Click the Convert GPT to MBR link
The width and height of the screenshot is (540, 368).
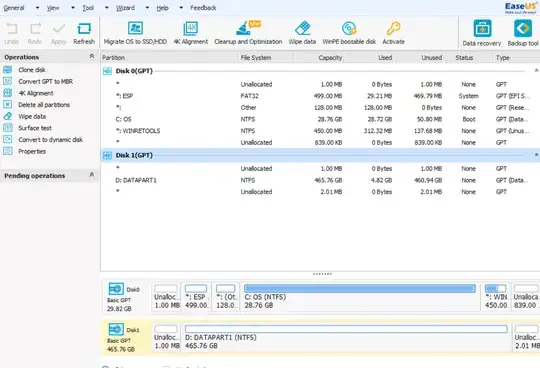45,82
